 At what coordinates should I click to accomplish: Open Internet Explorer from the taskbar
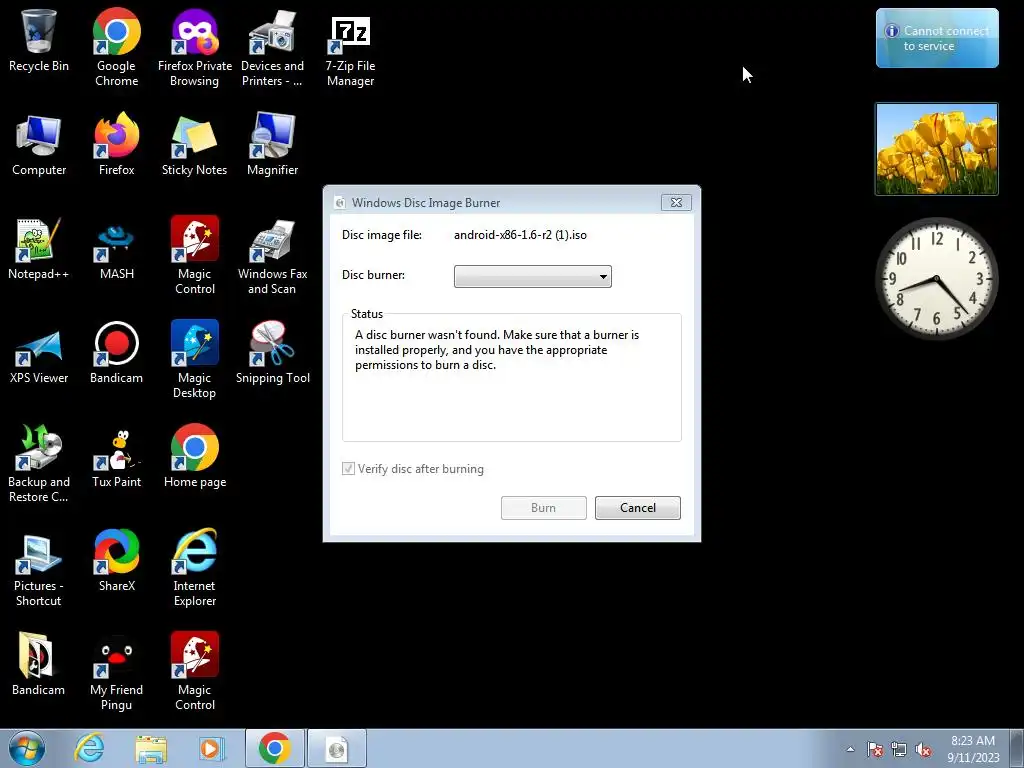pyautogui.click(x=89, y=748)
